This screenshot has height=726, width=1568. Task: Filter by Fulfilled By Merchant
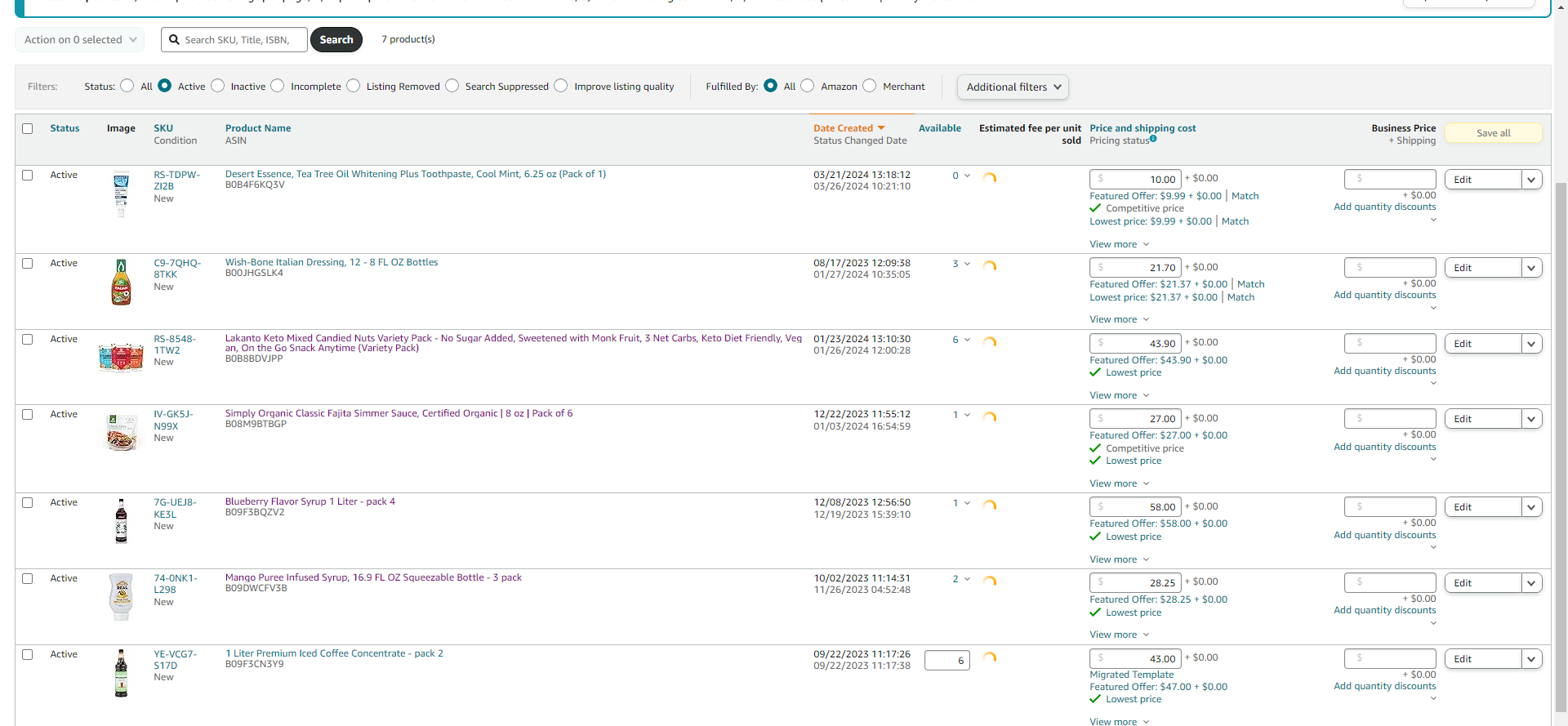coord(870,86)
